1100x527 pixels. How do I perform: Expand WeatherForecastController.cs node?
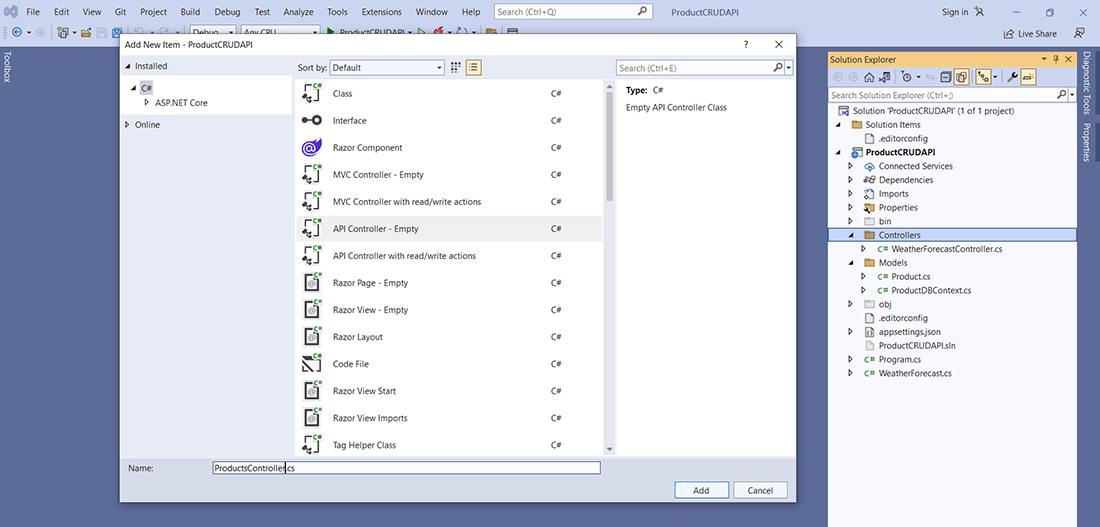(863, 248)
